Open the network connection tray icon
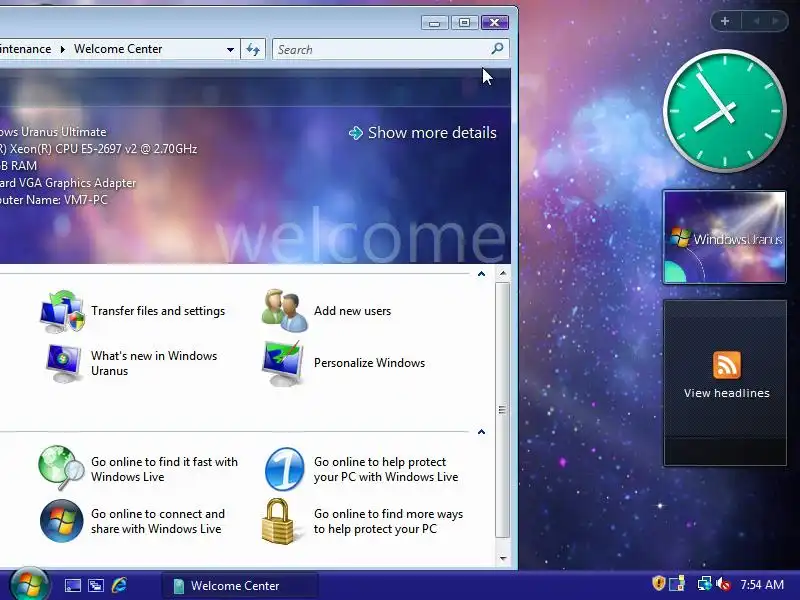 coord(705,584)
